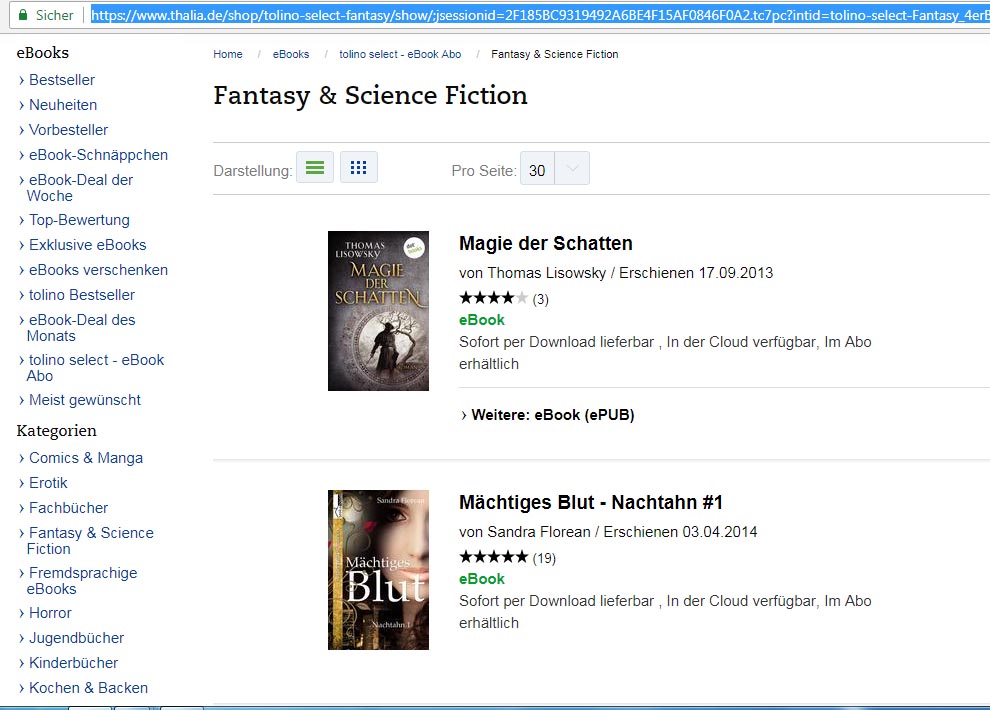Click author Sandra Florean line

tap(608, 532)
